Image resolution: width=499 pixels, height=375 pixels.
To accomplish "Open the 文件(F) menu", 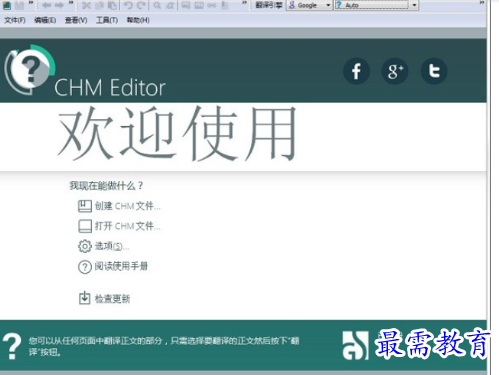I will coord(15,20).
